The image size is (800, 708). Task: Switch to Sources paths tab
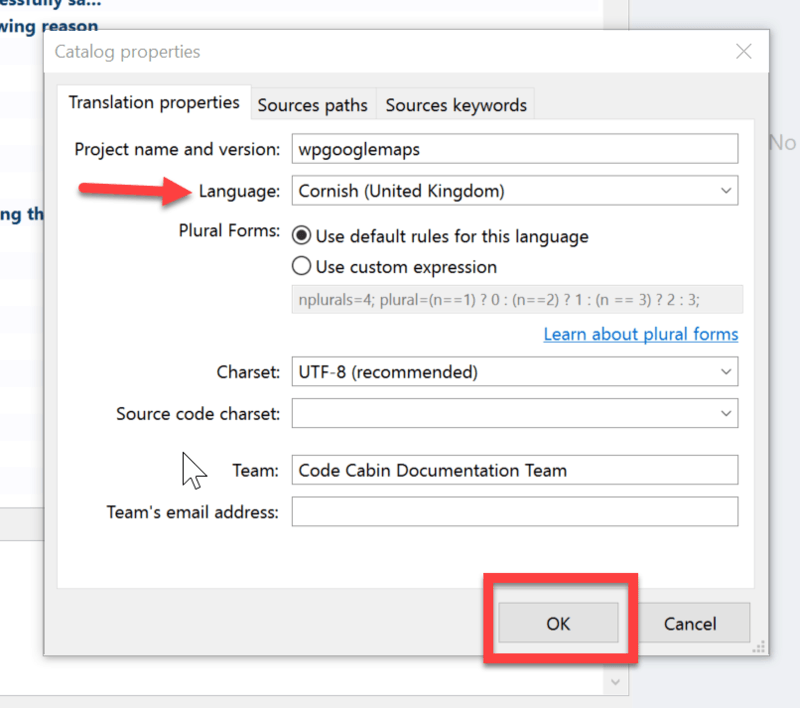[313, 105]
